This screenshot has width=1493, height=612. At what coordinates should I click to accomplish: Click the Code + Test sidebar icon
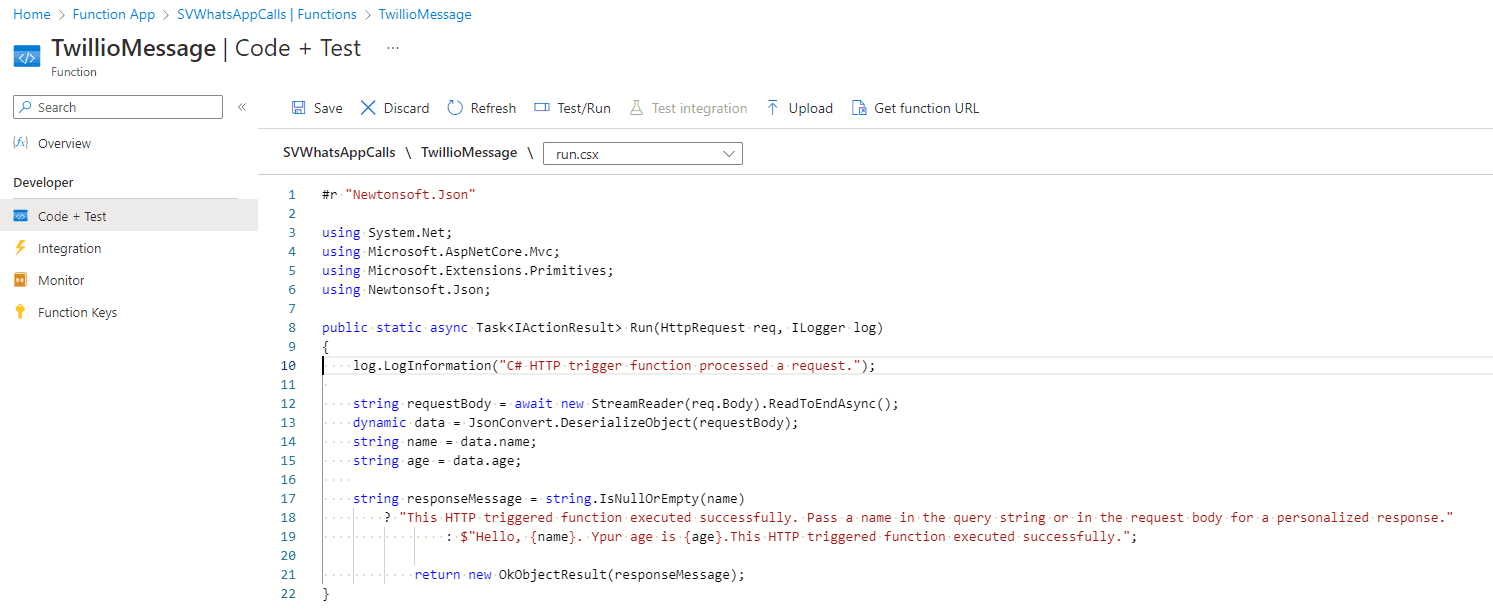point(20,216)
